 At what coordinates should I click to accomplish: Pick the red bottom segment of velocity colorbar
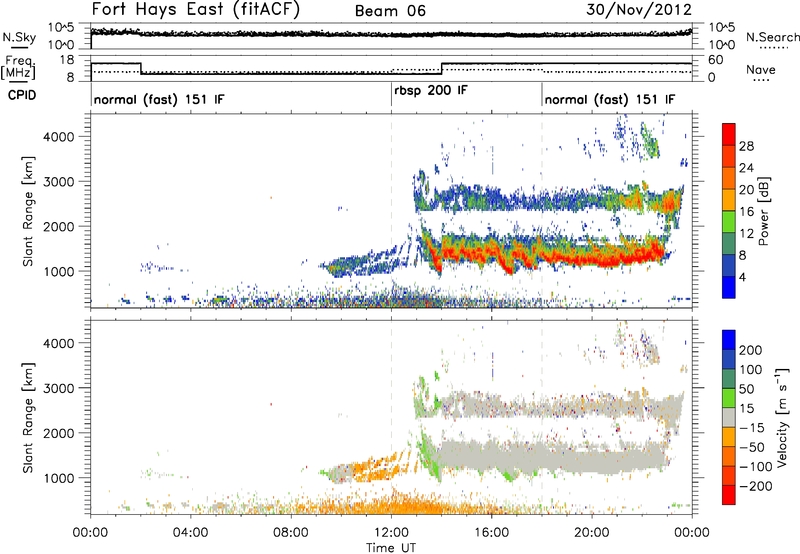click(729, 495)
